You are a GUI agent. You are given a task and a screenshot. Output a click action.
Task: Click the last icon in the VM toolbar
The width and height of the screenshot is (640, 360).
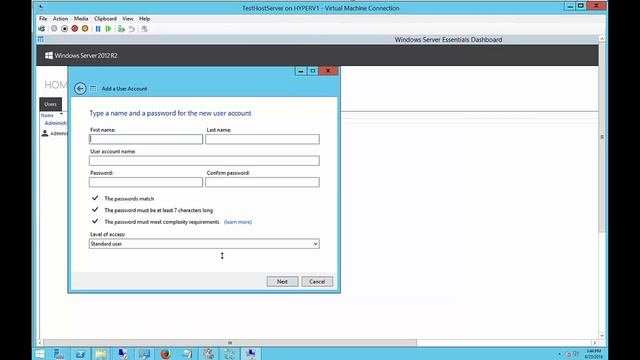144,29
